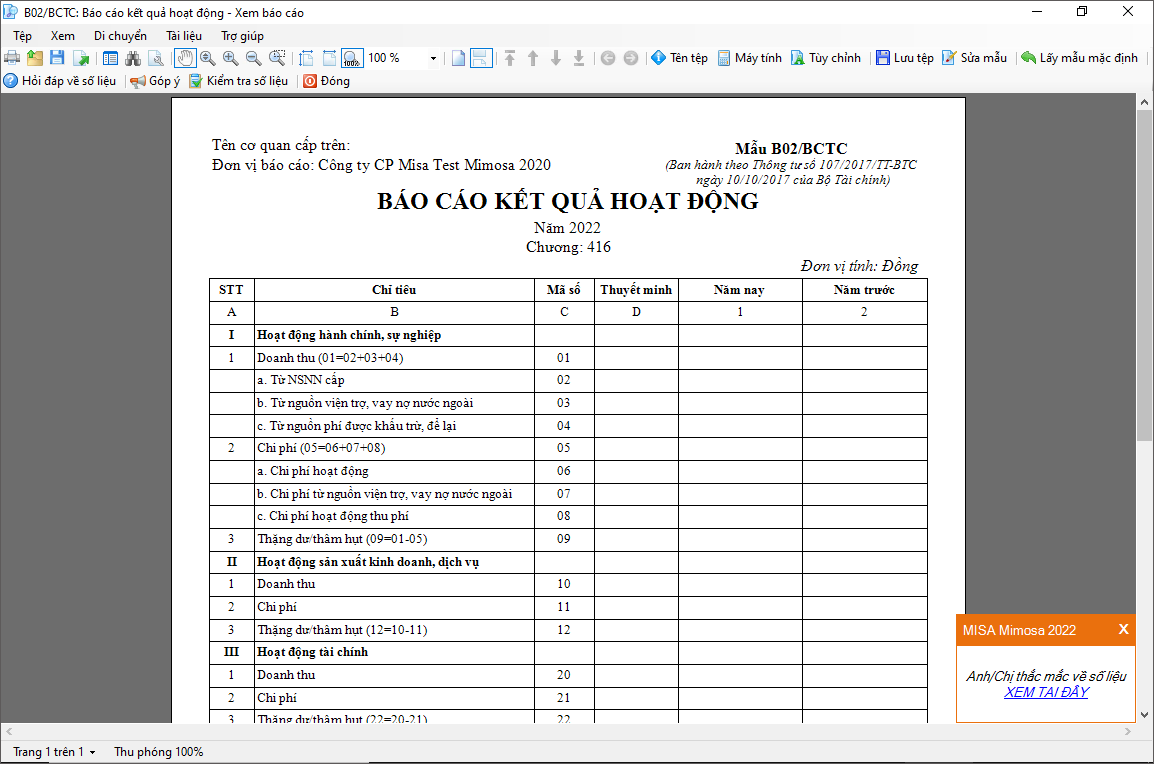Open the Di chuyển menu

click(120, 36)
